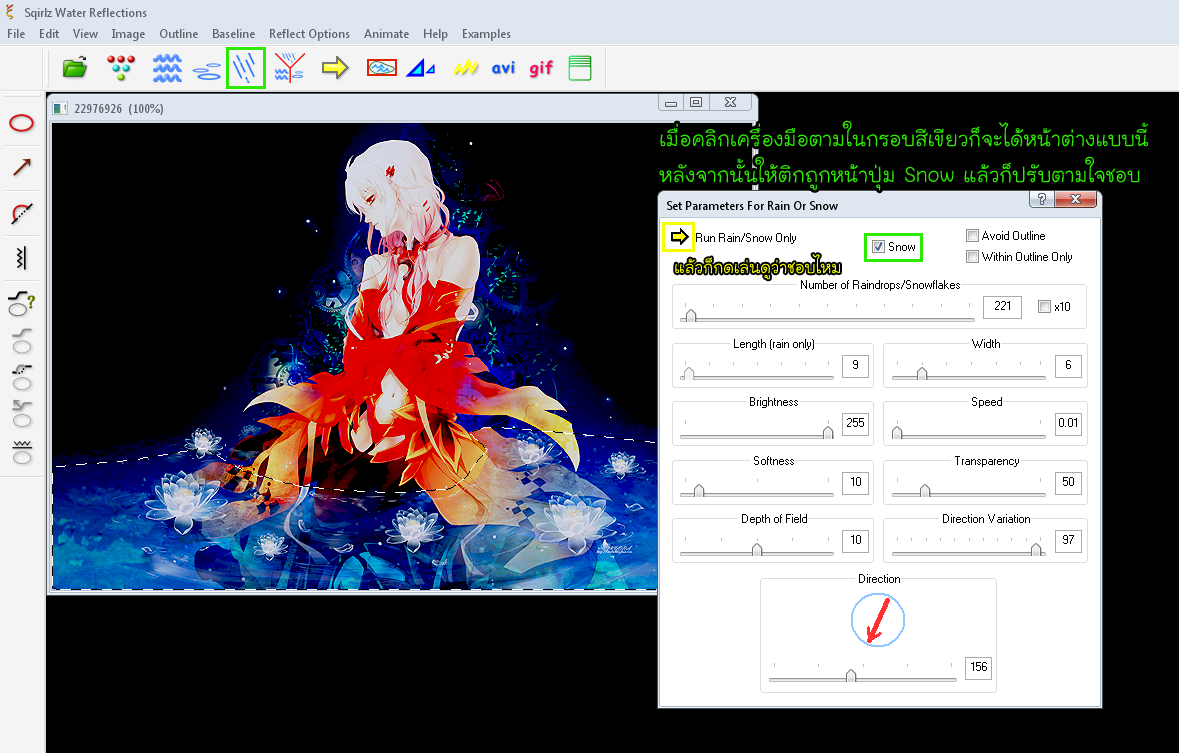Enable the Avoid Outline checkbox
1179x753 pixels.
click(972, 235)
